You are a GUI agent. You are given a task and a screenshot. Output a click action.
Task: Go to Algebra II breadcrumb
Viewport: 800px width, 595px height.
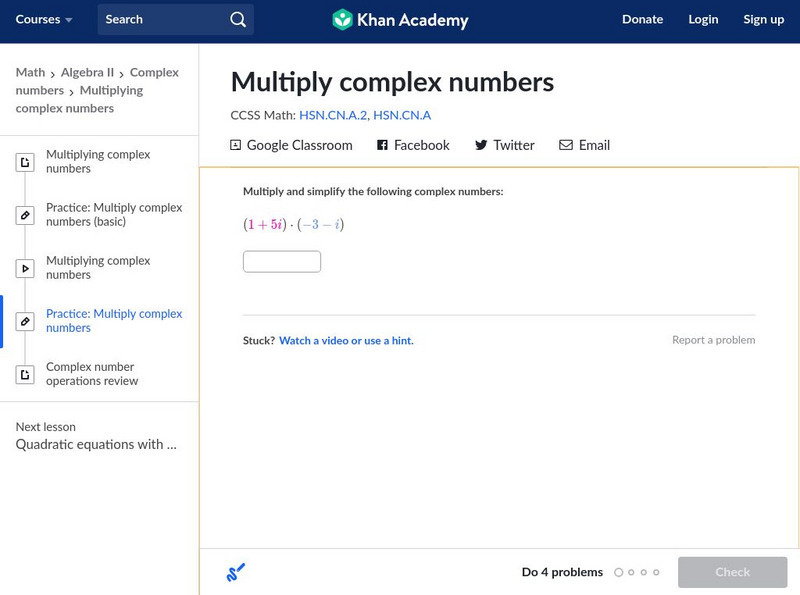pos(88,73)
